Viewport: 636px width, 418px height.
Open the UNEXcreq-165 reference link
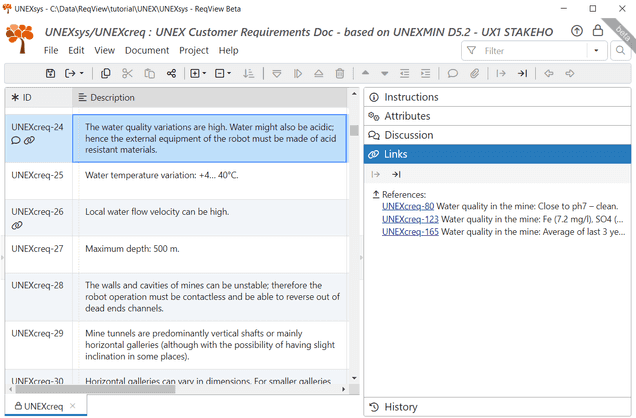[x=410, y=232]
